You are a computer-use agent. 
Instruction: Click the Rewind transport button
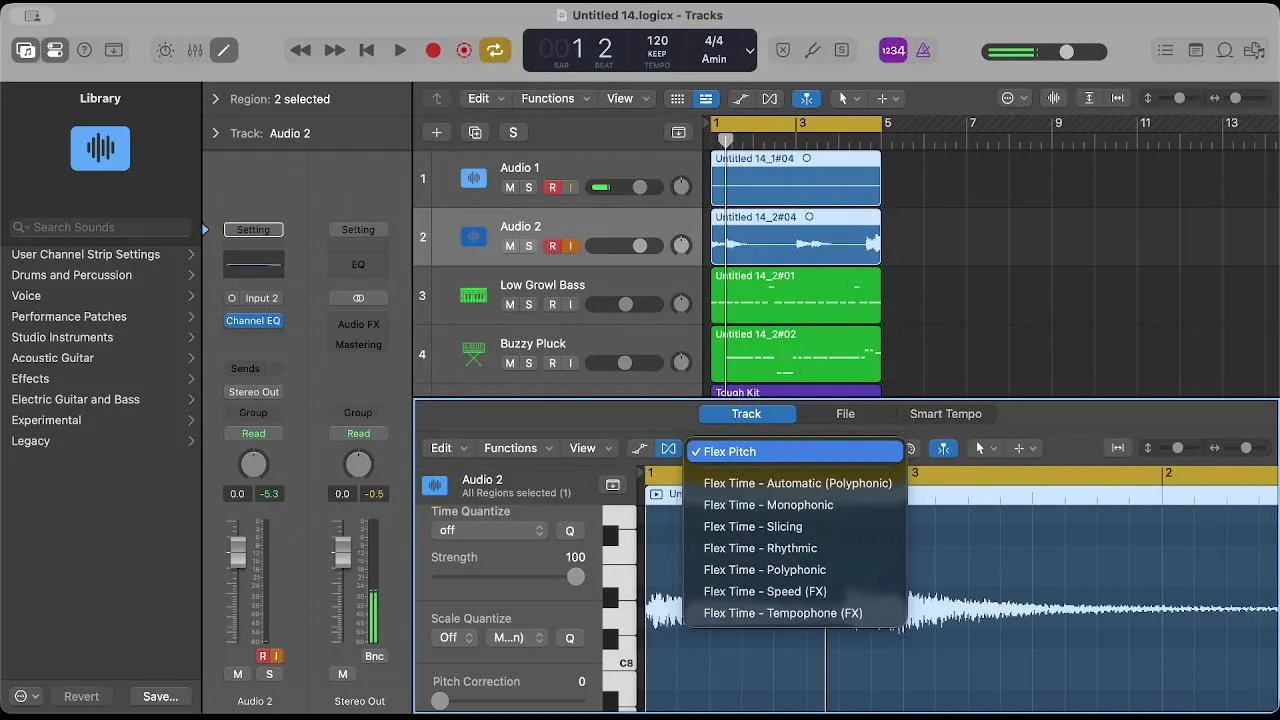[300, 50]
